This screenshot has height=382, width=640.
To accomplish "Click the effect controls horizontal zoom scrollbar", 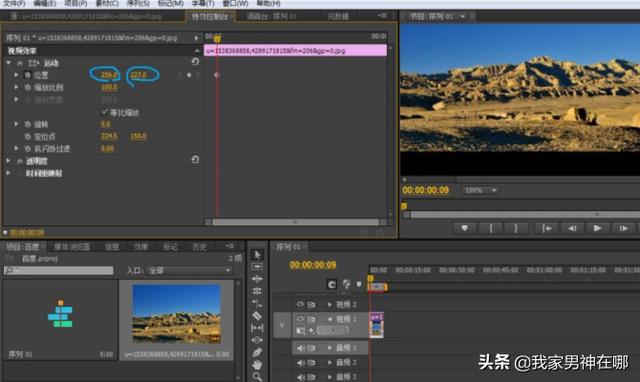I will tap(296, 222).
